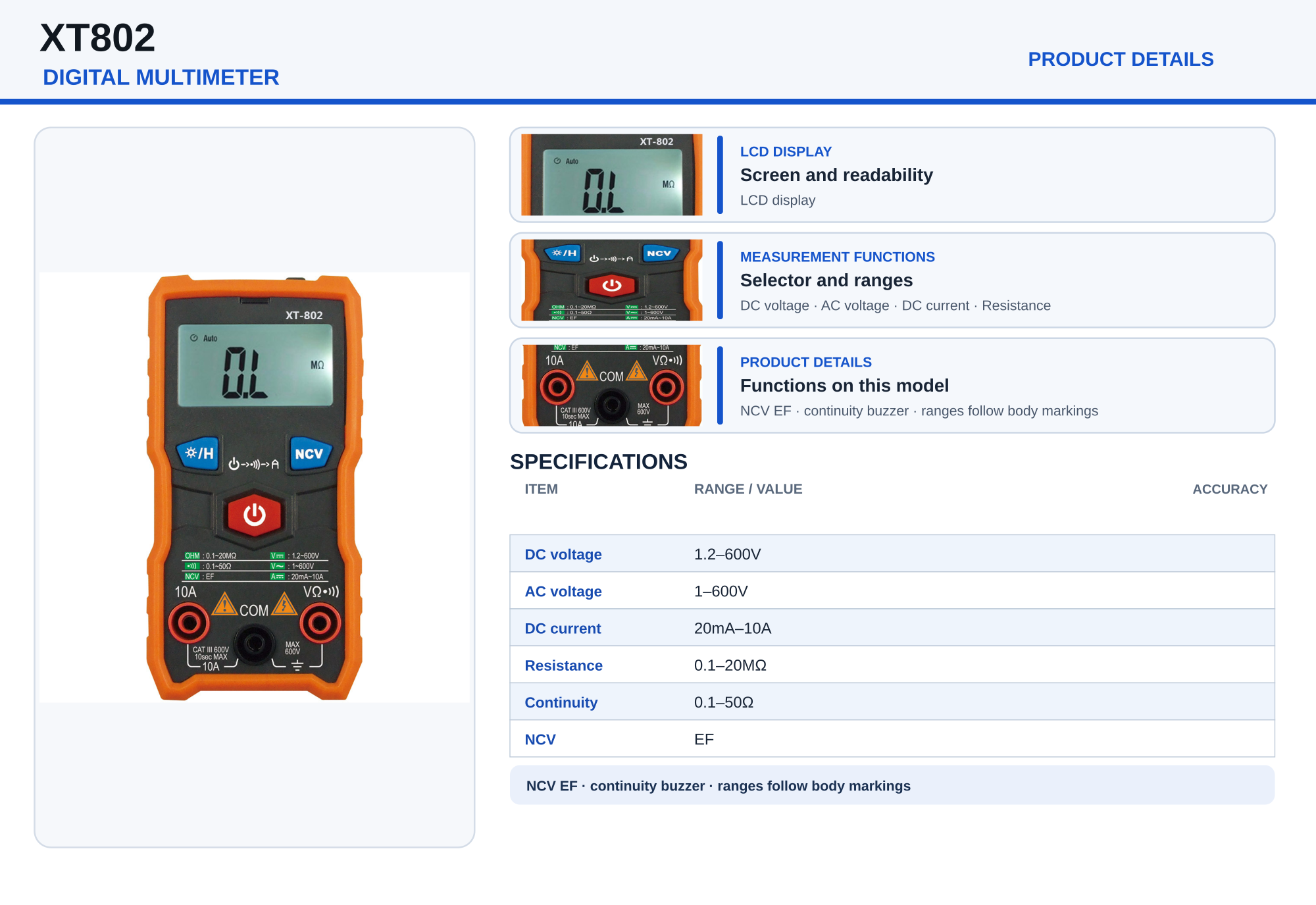Click the 'LCD display' description text
This screenshot has height=905, width=1316.
click(x=777, y=201)
